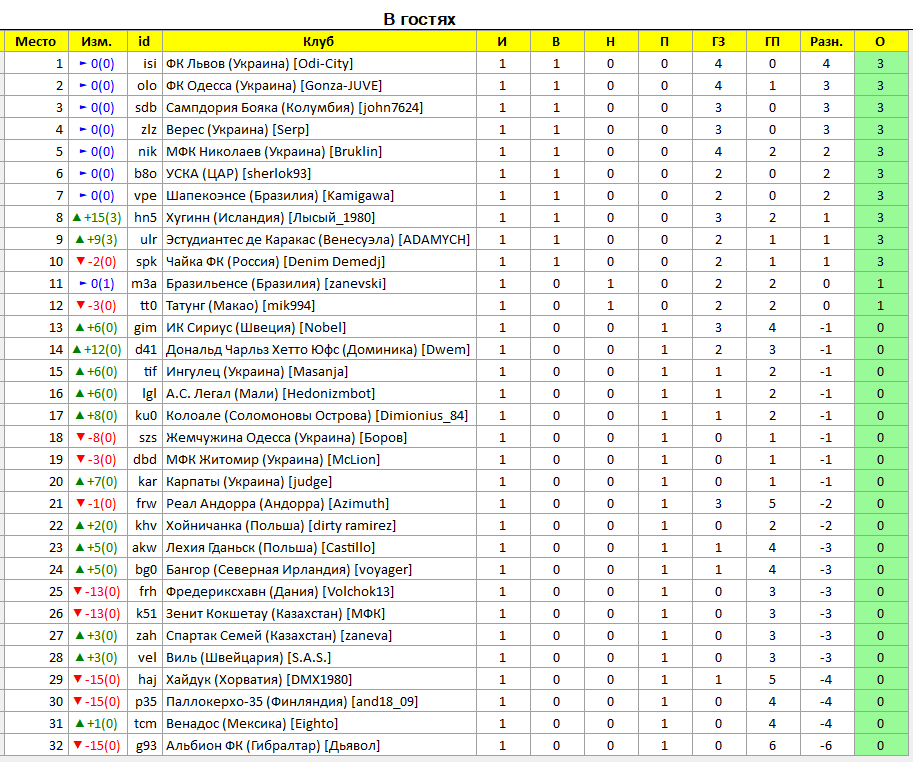The width and height of the screenshot is (913, 762).
Task: Click 'Хугинн (Исландия) [Лысый_1980]' cell
Action: point(319,218)
